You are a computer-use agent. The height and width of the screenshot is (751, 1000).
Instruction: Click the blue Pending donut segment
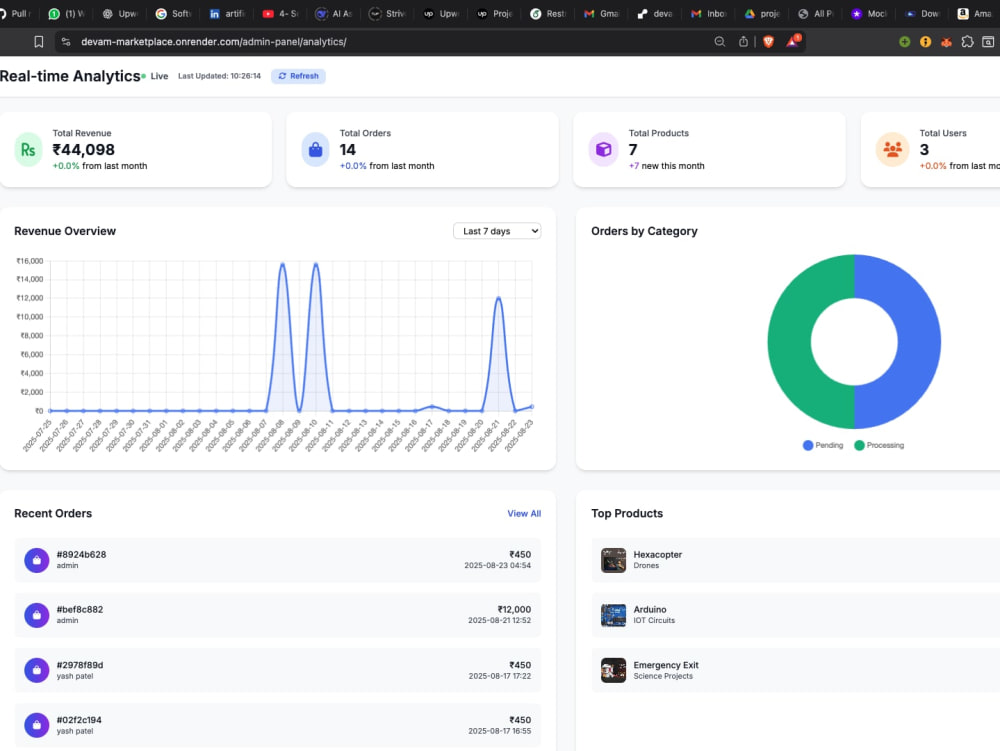(919, 342)
